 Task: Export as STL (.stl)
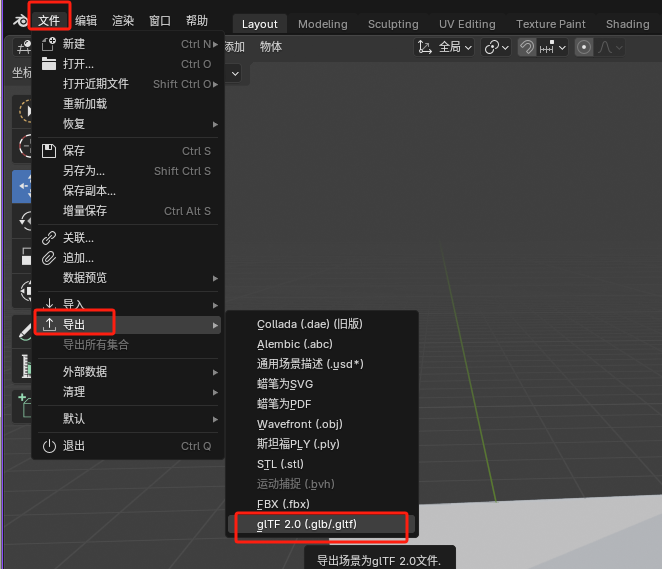[x=322, y=464]
